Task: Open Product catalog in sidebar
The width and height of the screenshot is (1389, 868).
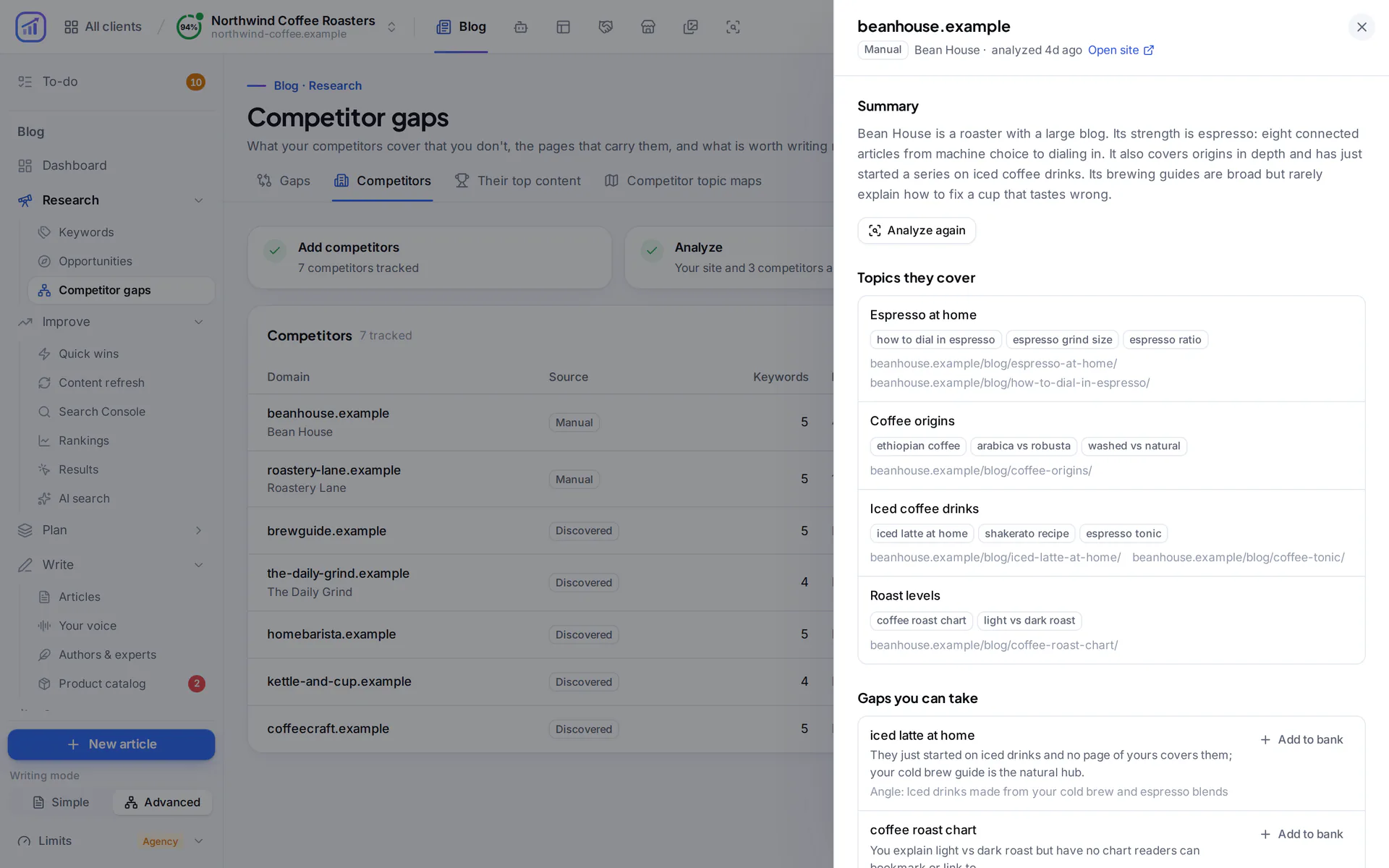Action: 121,684
